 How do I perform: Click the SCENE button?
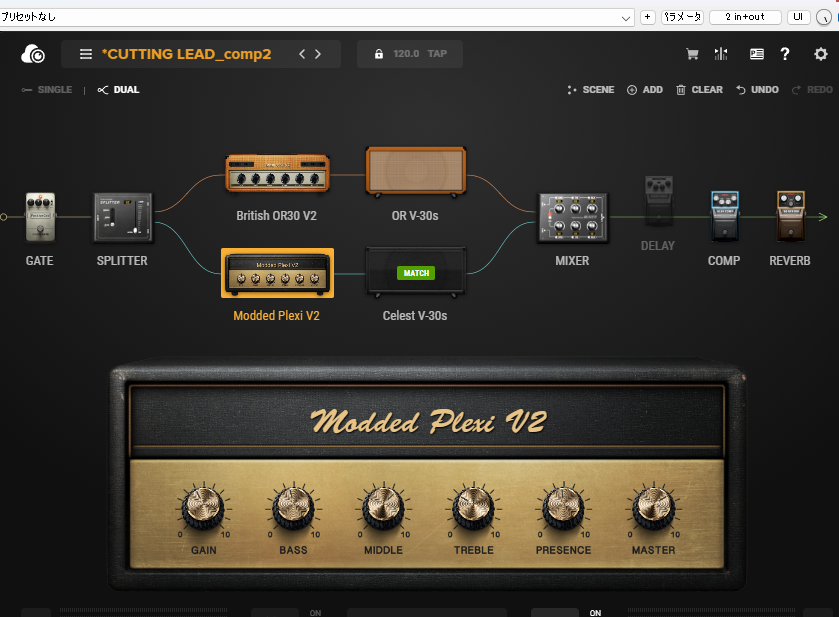tap(590, 90)
